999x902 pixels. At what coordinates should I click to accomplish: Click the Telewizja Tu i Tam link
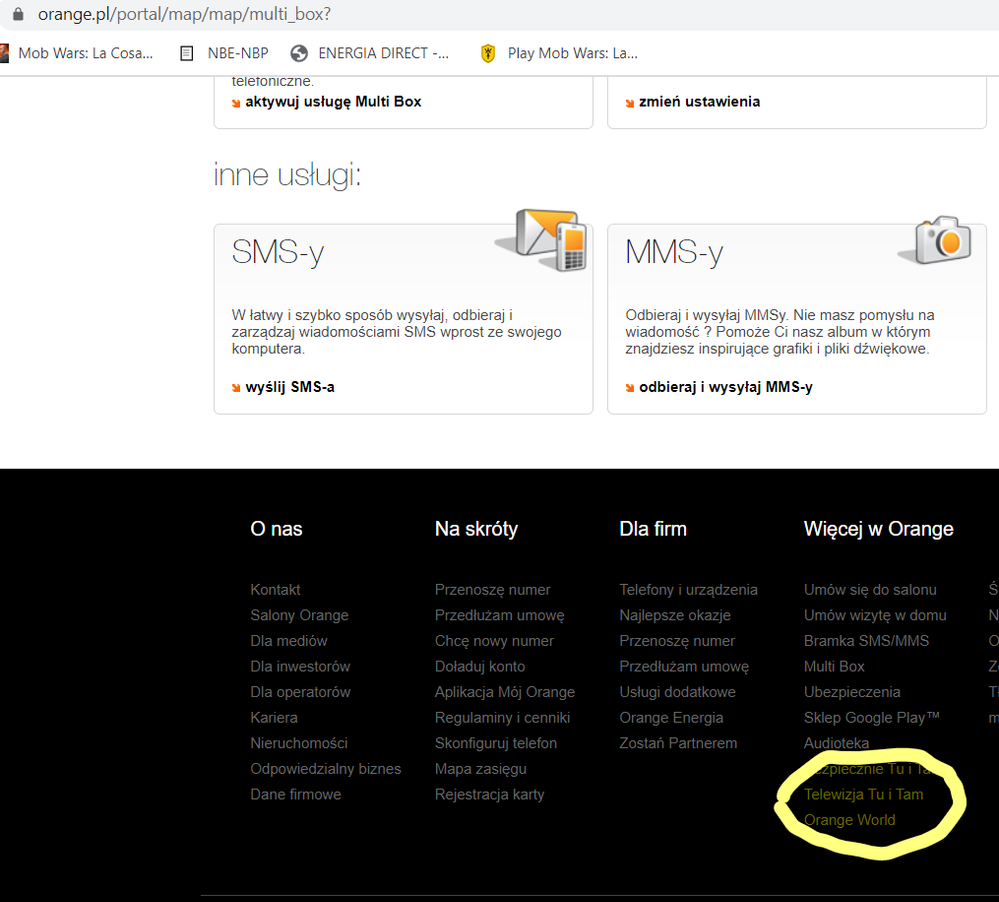tap(863, 794)
